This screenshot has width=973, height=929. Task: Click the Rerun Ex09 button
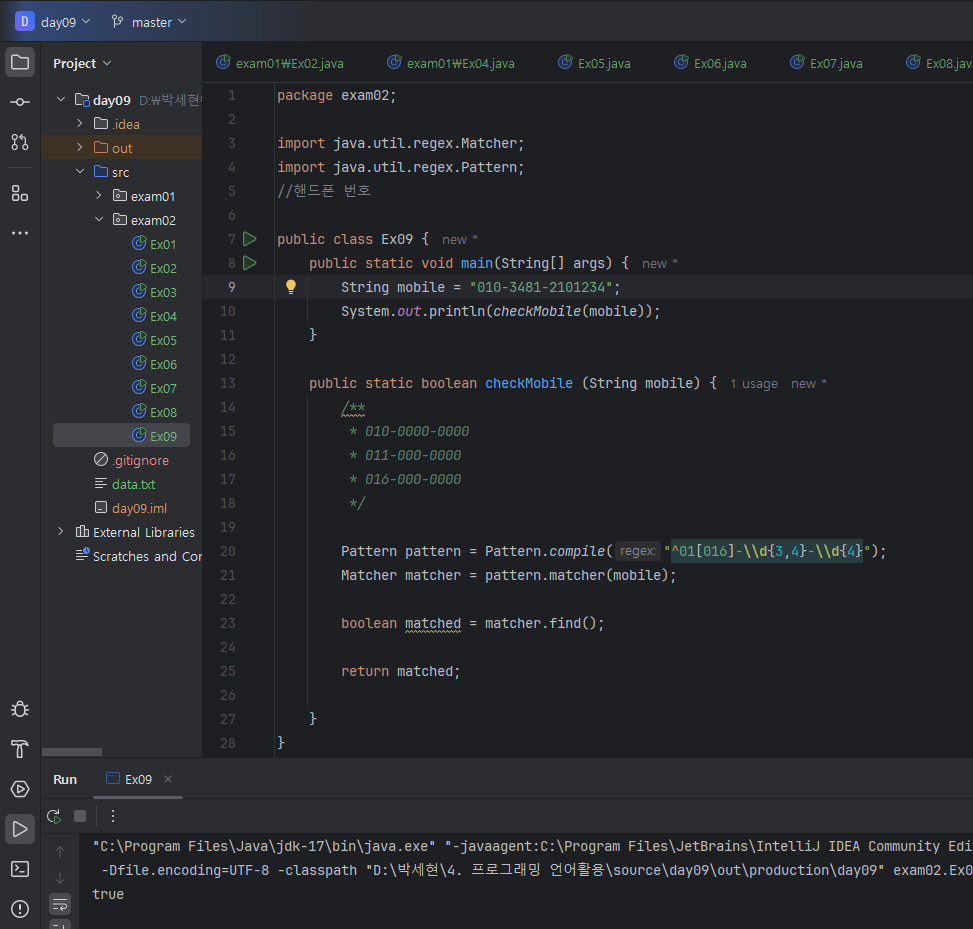[54, 816]
